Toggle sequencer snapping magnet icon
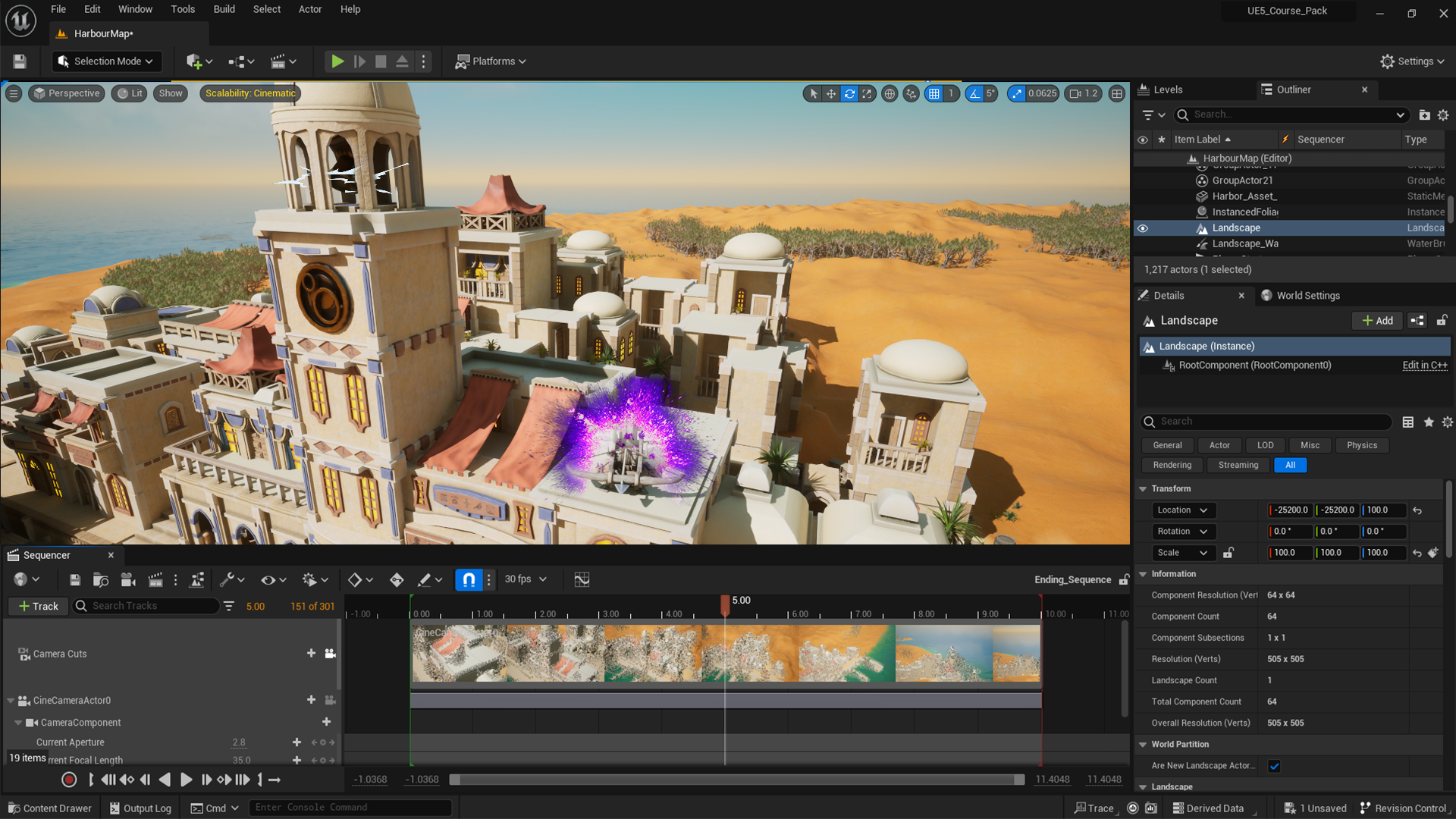The width and height of the screenshot is (1456, 819). [x=469, y=580]
